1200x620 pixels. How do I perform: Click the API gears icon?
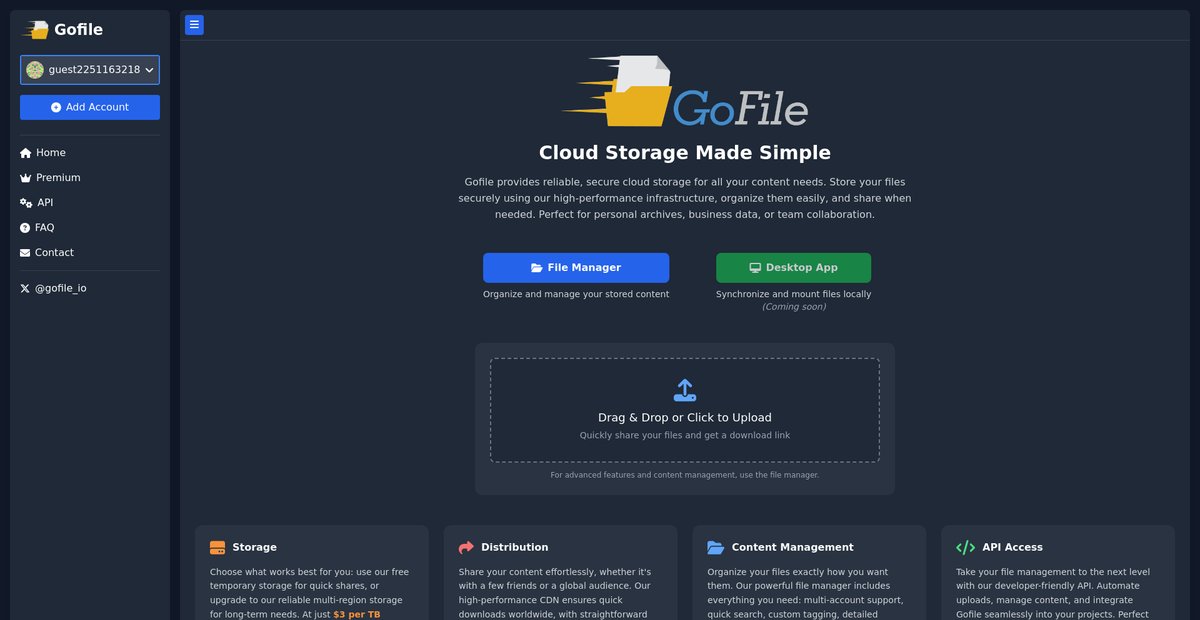(26, 203)
